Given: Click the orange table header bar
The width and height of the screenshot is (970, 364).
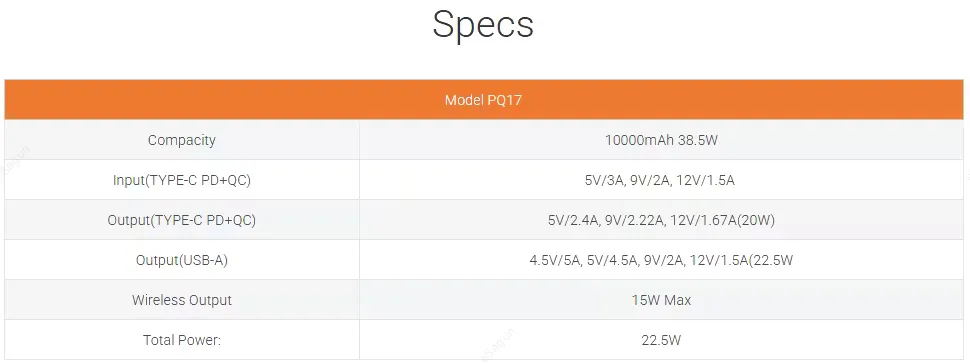Looking at the screenshot, I should [x=483, y=100].
